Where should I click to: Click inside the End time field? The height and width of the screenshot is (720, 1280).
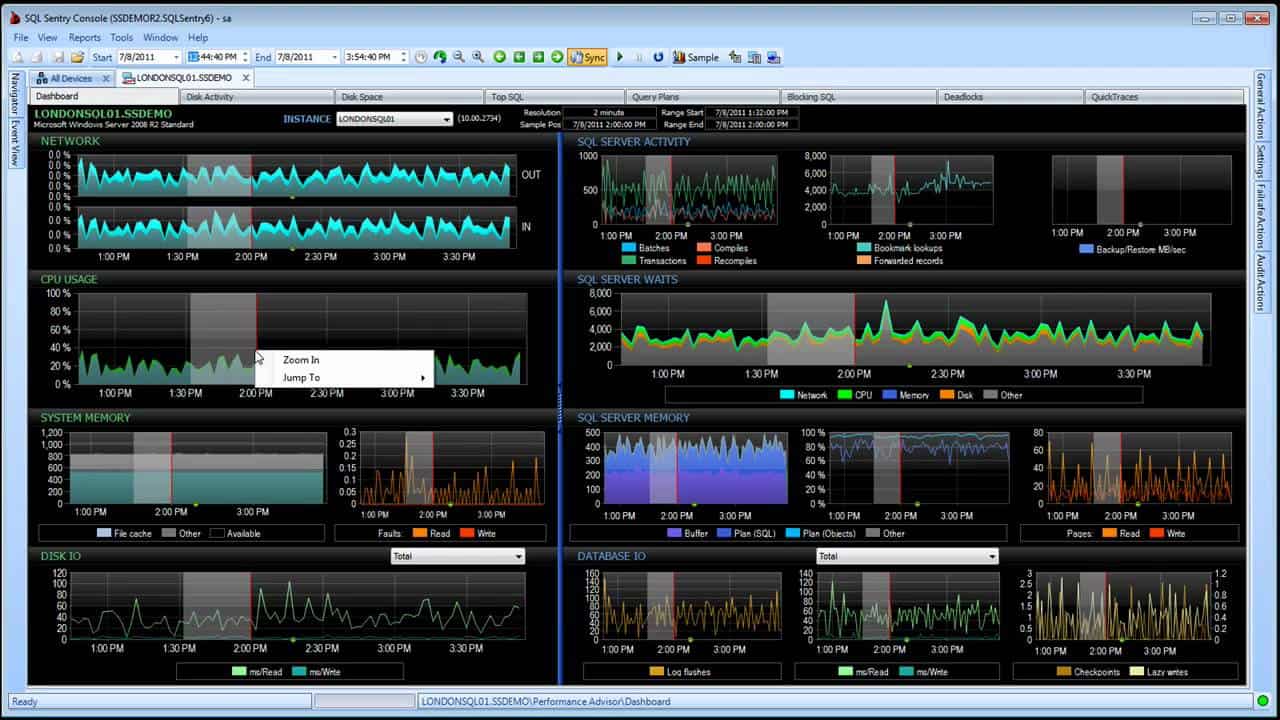coord(370,57)
